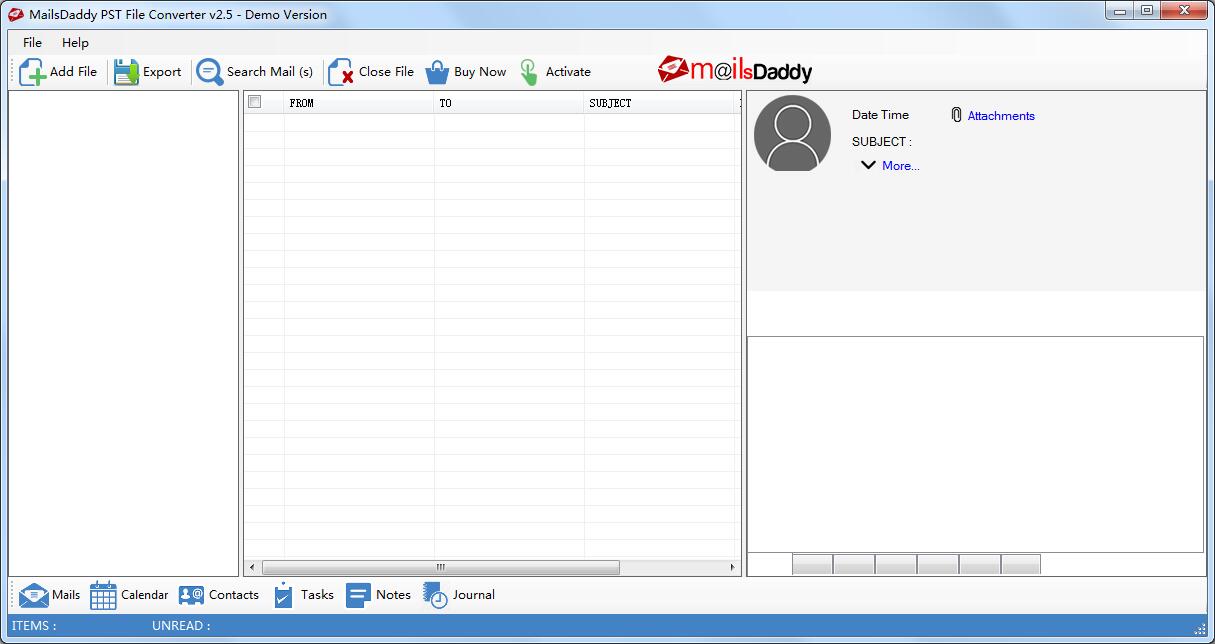Click the Add File toolbar icon
The height and width of the screenshot is (644, 1215).
33,72
